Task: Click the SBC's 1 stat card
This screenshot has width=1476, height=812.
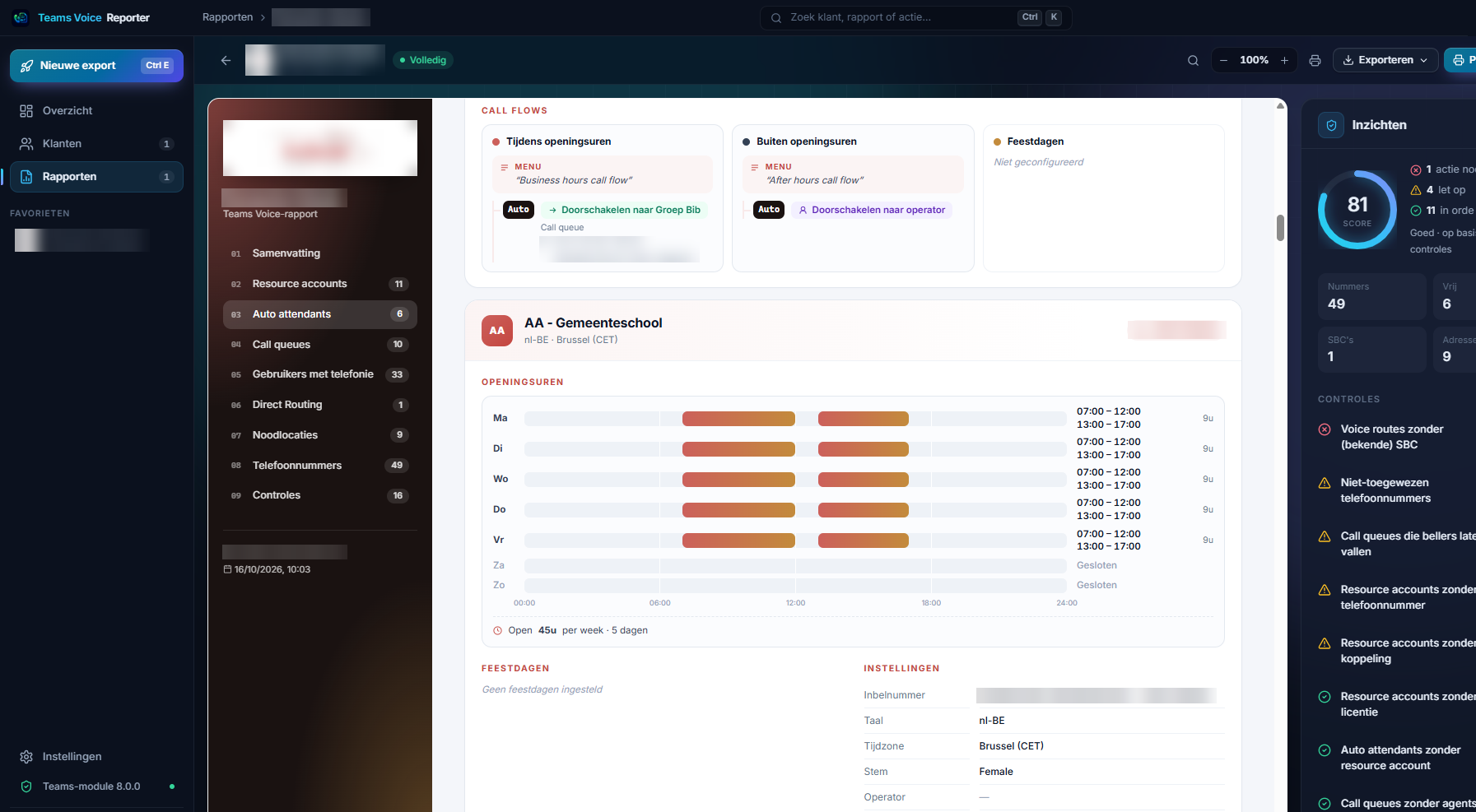Action: pyautogui.click(x=1371, y=350)
